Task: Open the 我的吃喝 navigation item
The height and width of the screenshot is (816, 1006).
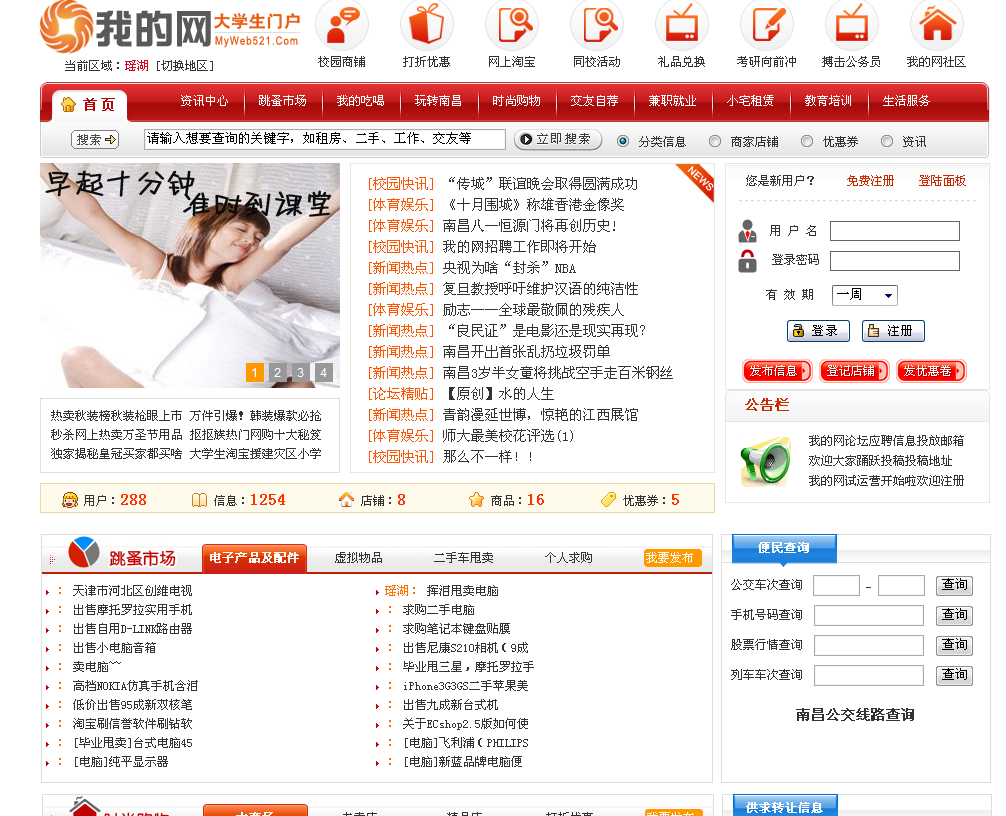Action: pos(361,101)
